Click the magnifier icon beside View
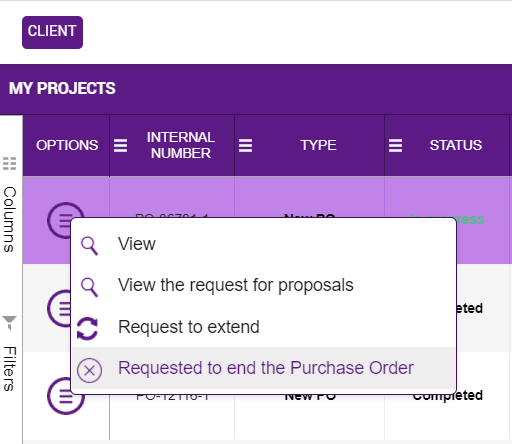The image size is (512, 444). point(89,246)
